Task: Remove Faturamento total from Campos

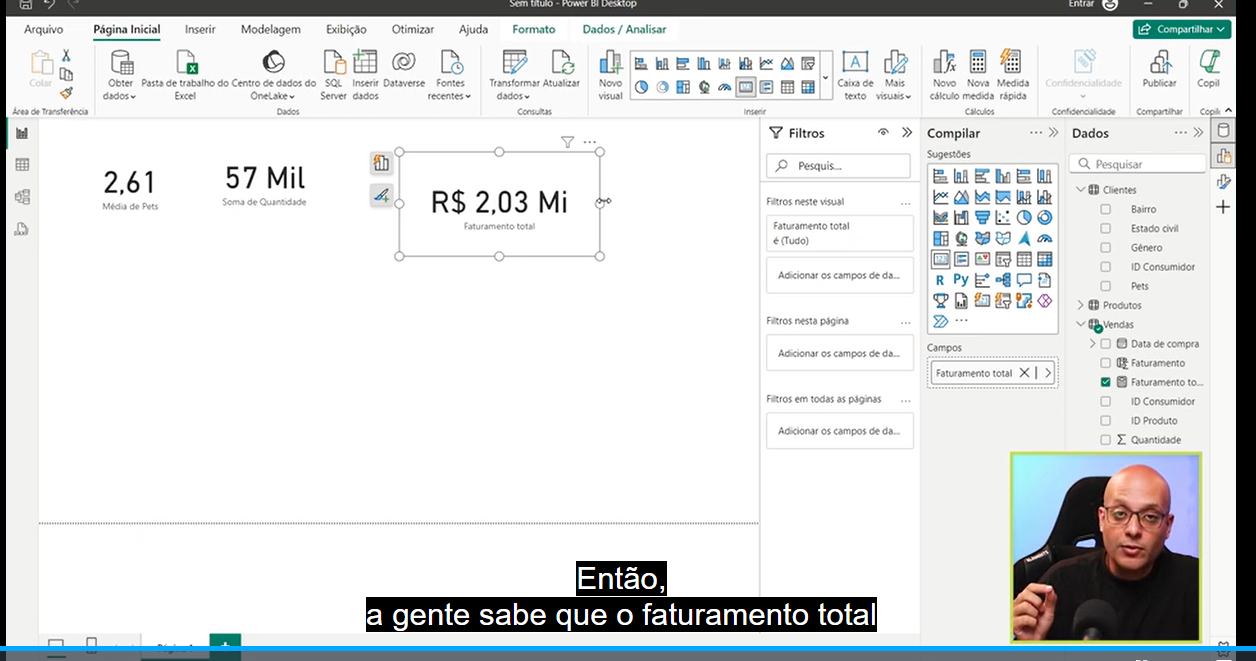Action: coord(1023,373)
